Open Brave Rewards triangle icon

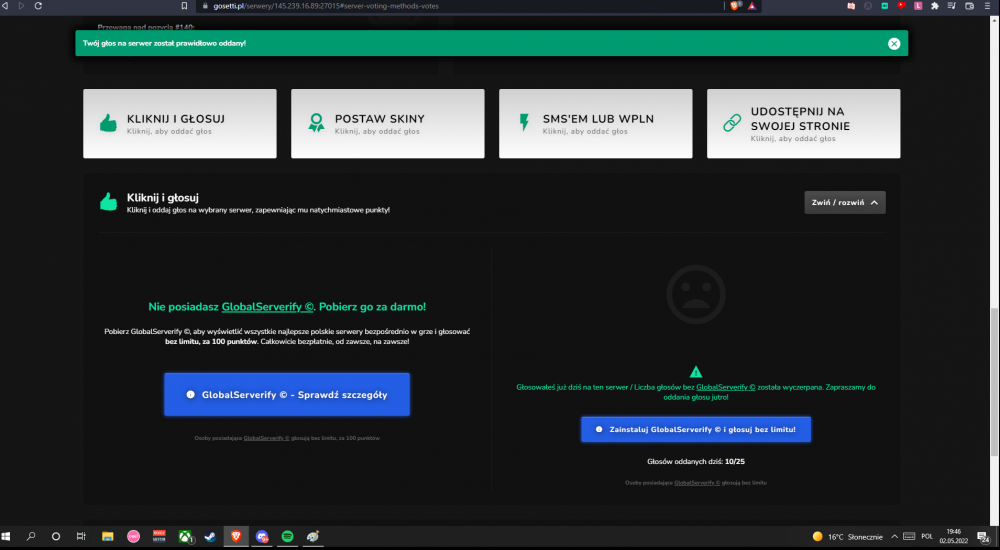coord(752,6)
